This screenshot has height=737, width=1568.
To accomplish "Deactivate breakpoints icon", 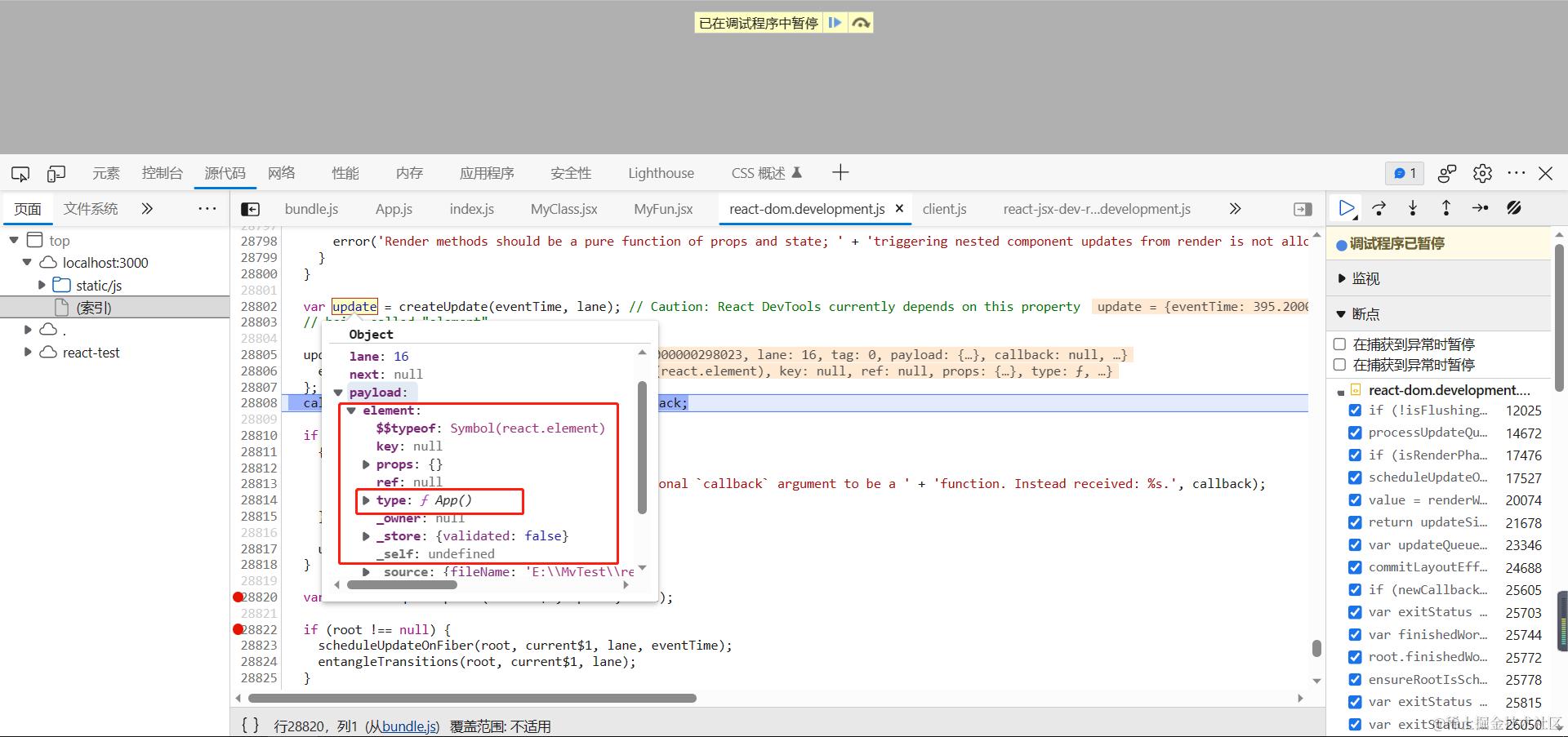I will [1514, 208].
